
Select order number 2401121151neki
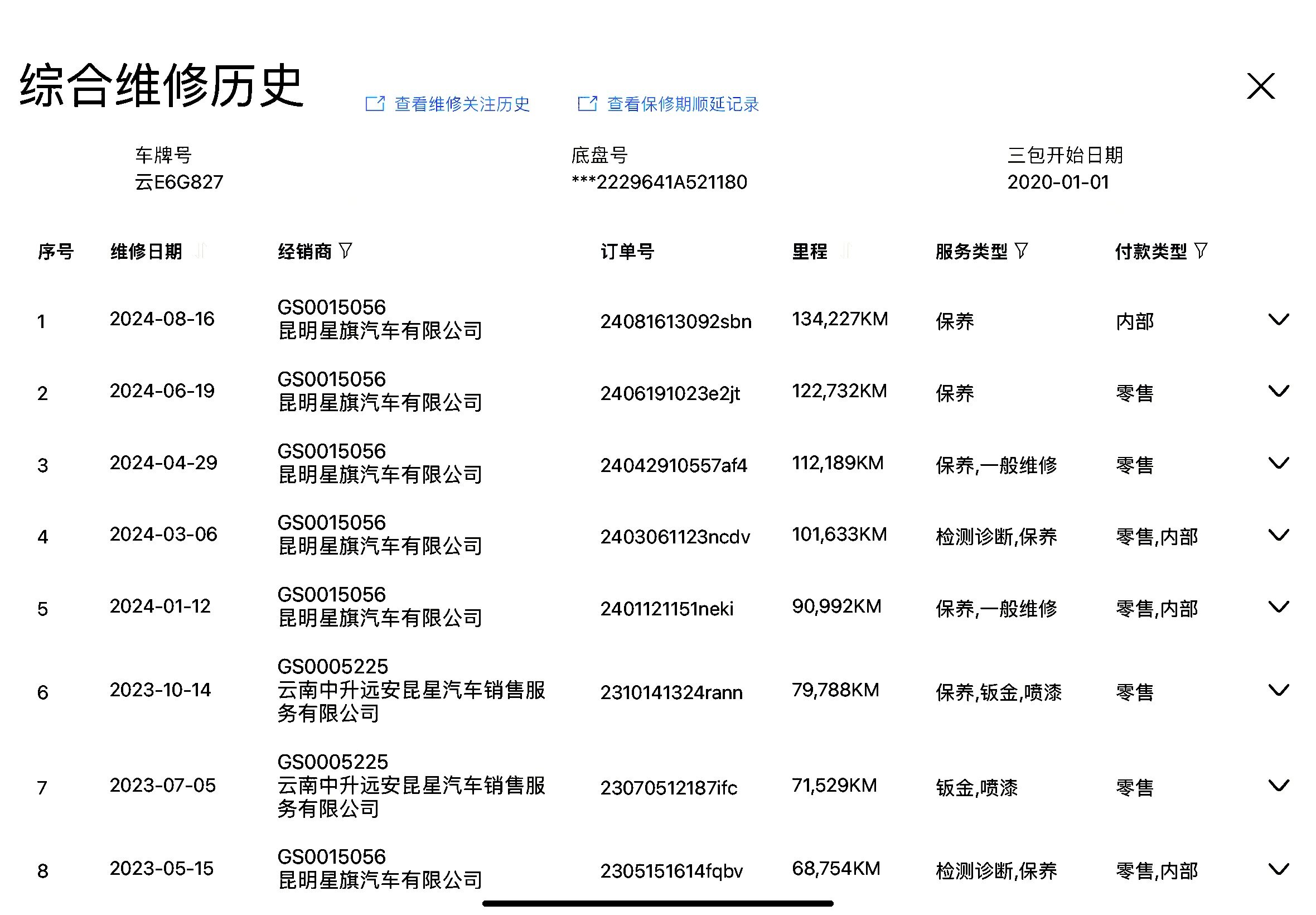[666, 609]
